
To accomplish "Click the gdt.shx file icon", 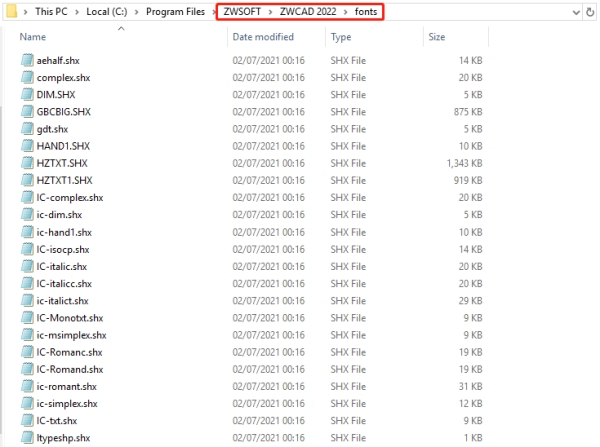I will tap(27, 129).
